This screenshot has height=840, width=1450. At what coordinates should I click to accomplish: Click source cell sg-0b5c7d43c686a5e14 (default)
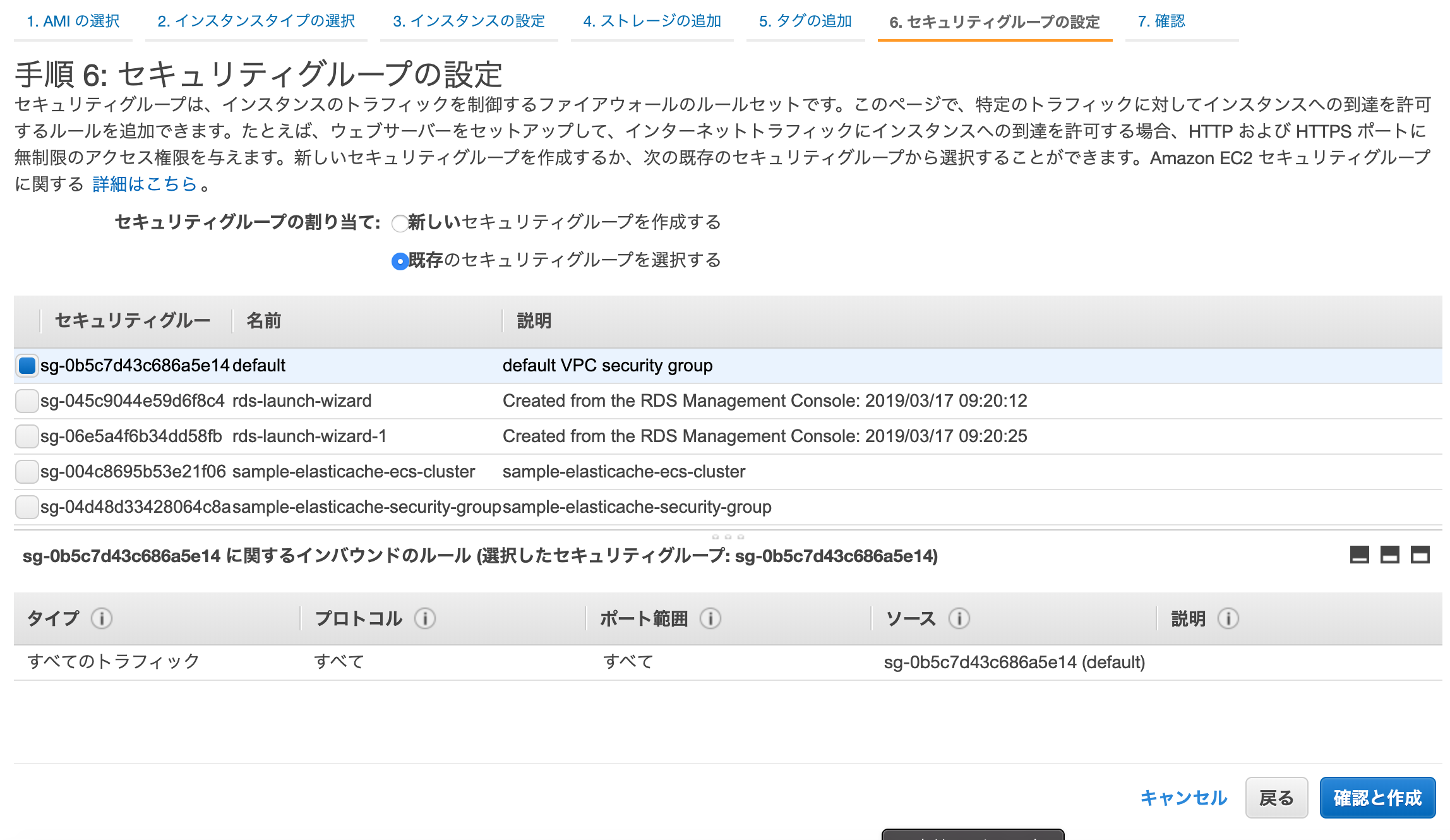click(x=1014, y=663)
